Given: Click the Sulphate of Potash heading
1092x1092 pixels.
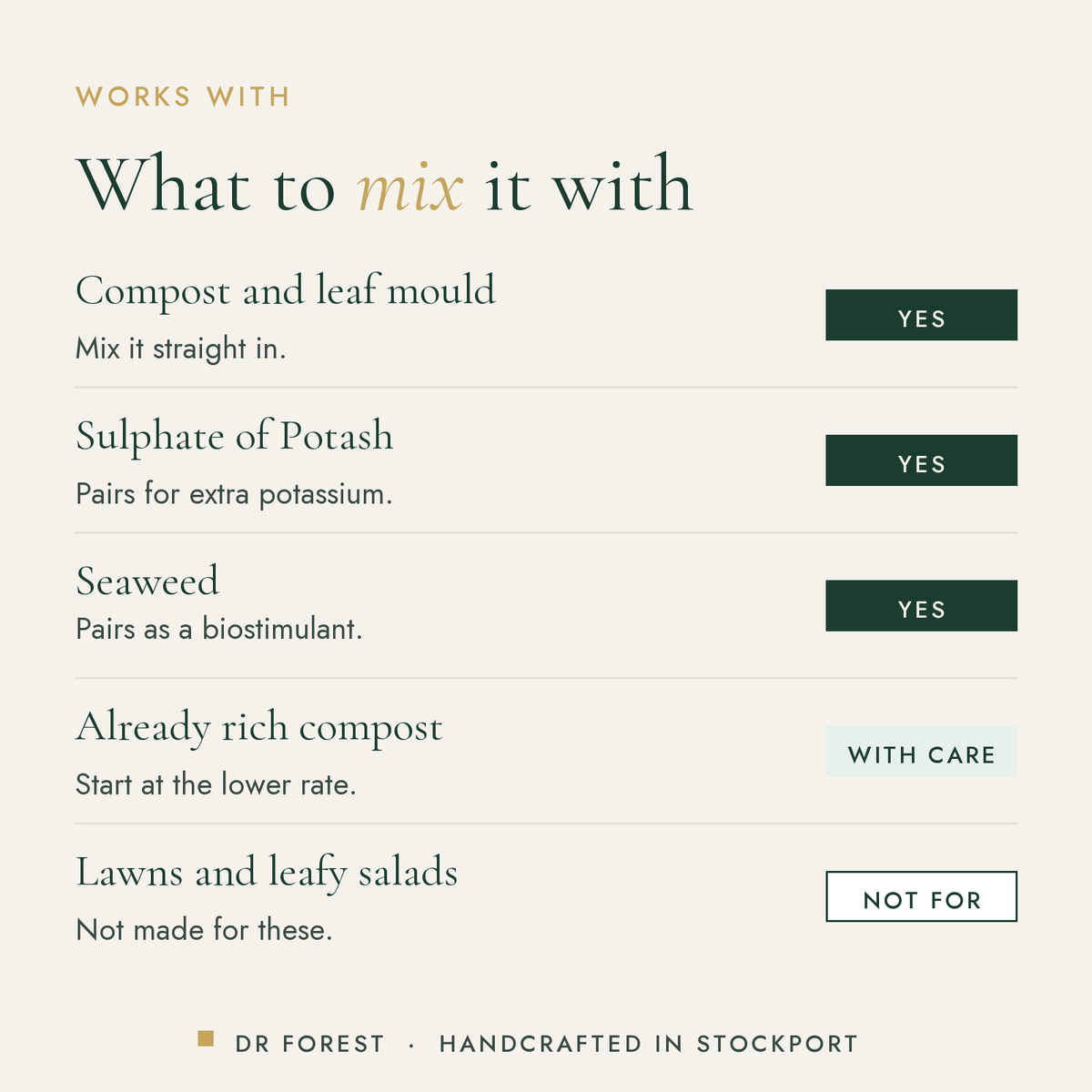Looking at the screenshot, I should (x=235, y=437).
